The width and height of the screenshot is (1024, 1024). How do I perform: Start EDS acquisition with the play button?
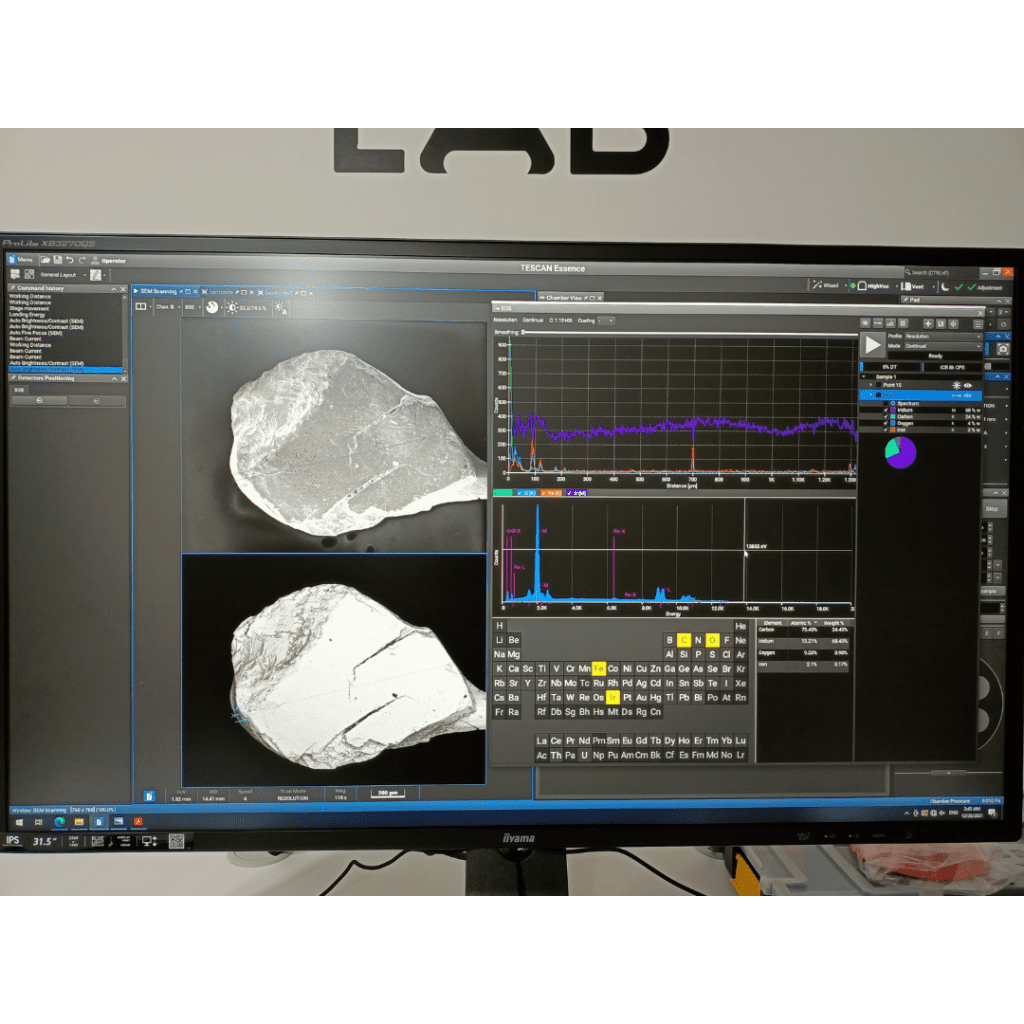[x=872, y=345]
